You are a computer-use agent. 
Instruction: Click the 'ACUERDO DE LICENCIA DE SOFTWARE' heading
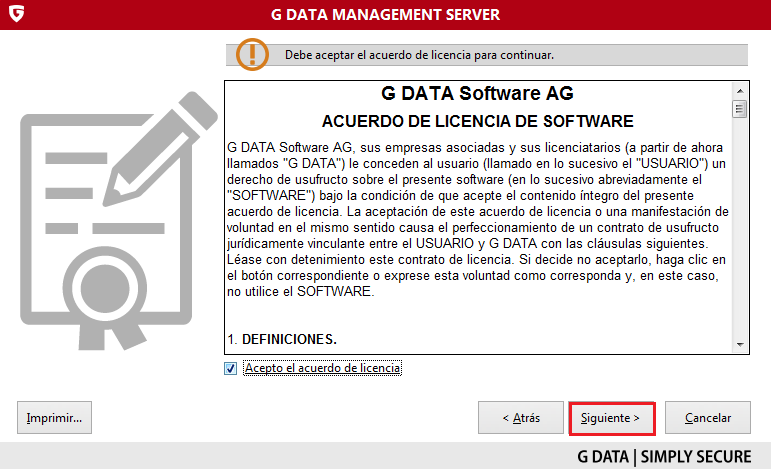478,122
